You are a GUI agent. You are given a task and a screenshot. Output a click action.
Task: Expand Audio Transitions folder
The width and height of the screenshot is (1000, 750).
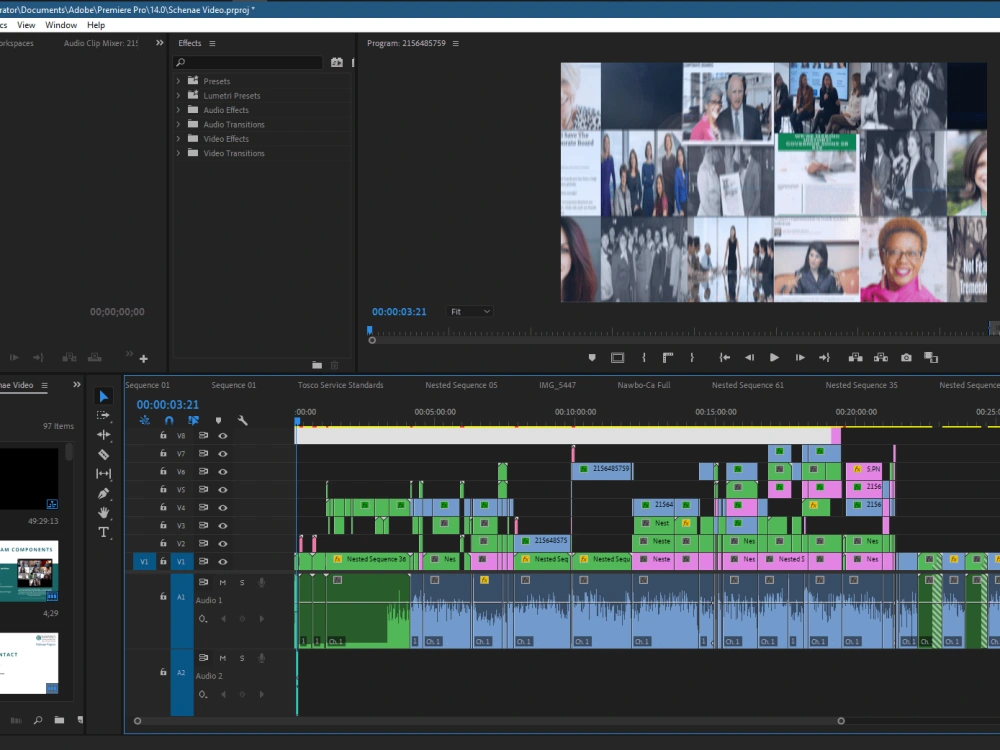[179, 124]
